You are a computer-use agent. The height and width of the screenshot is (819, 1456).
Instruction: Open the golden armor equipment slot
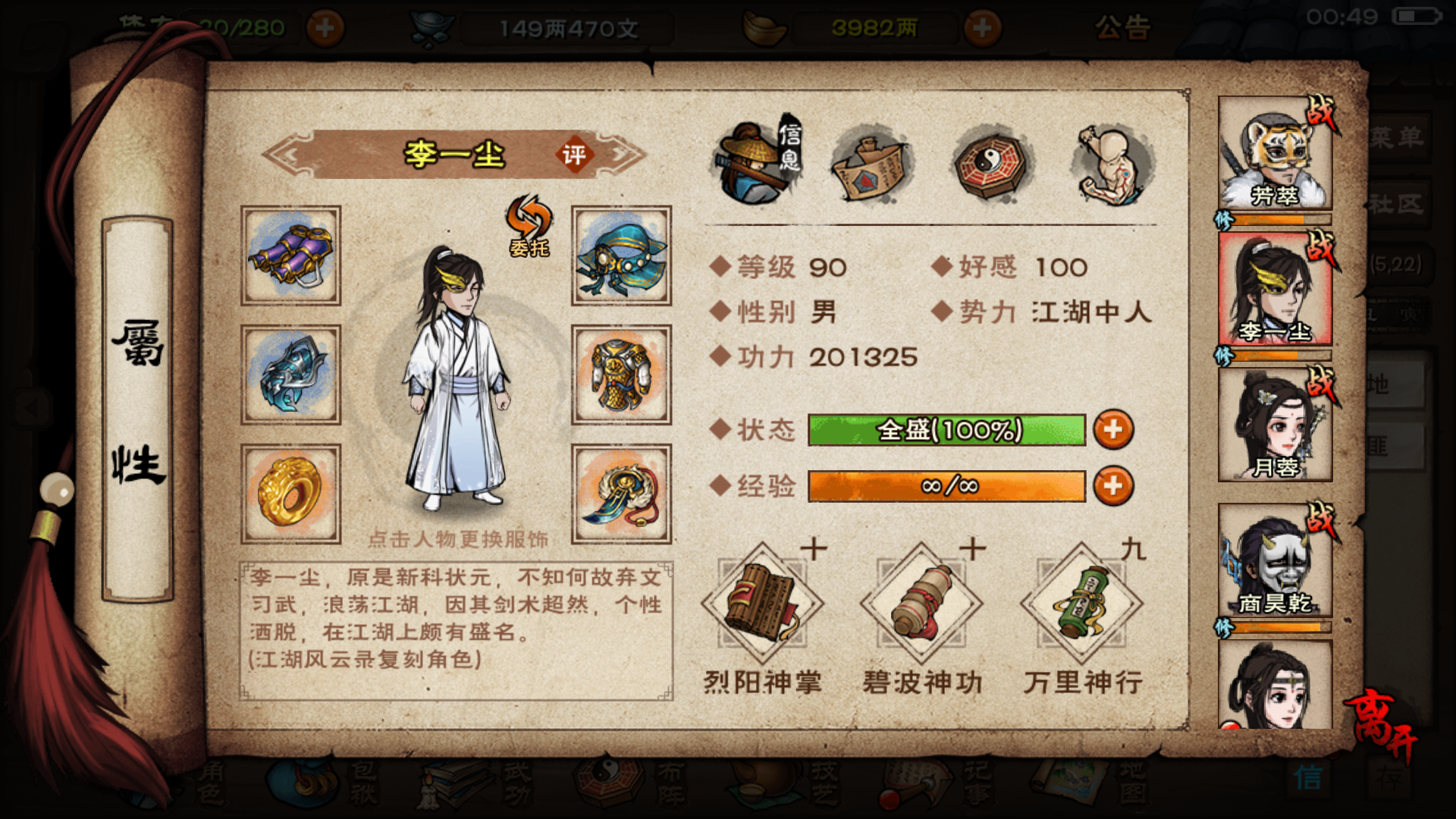[x=621, y=375]
